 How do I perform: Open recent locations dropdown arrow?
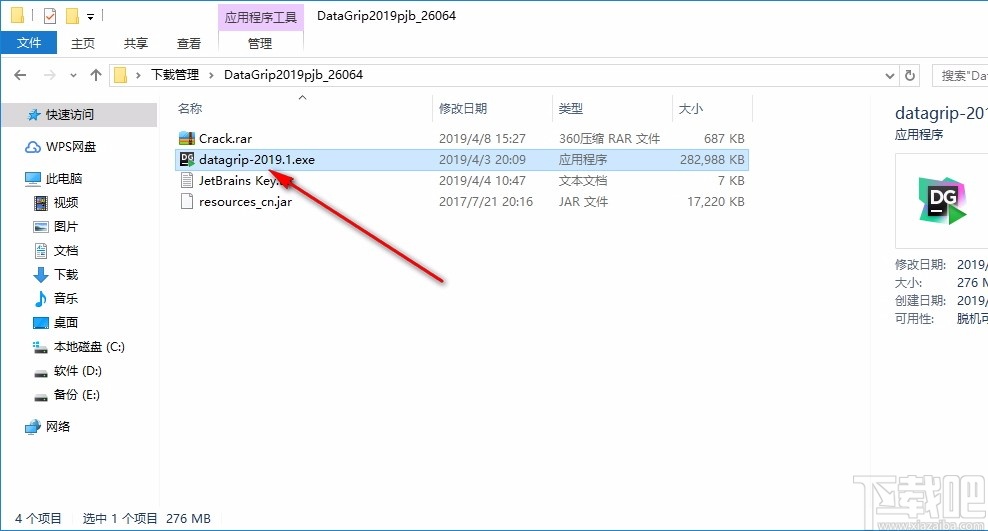point(73,76)
